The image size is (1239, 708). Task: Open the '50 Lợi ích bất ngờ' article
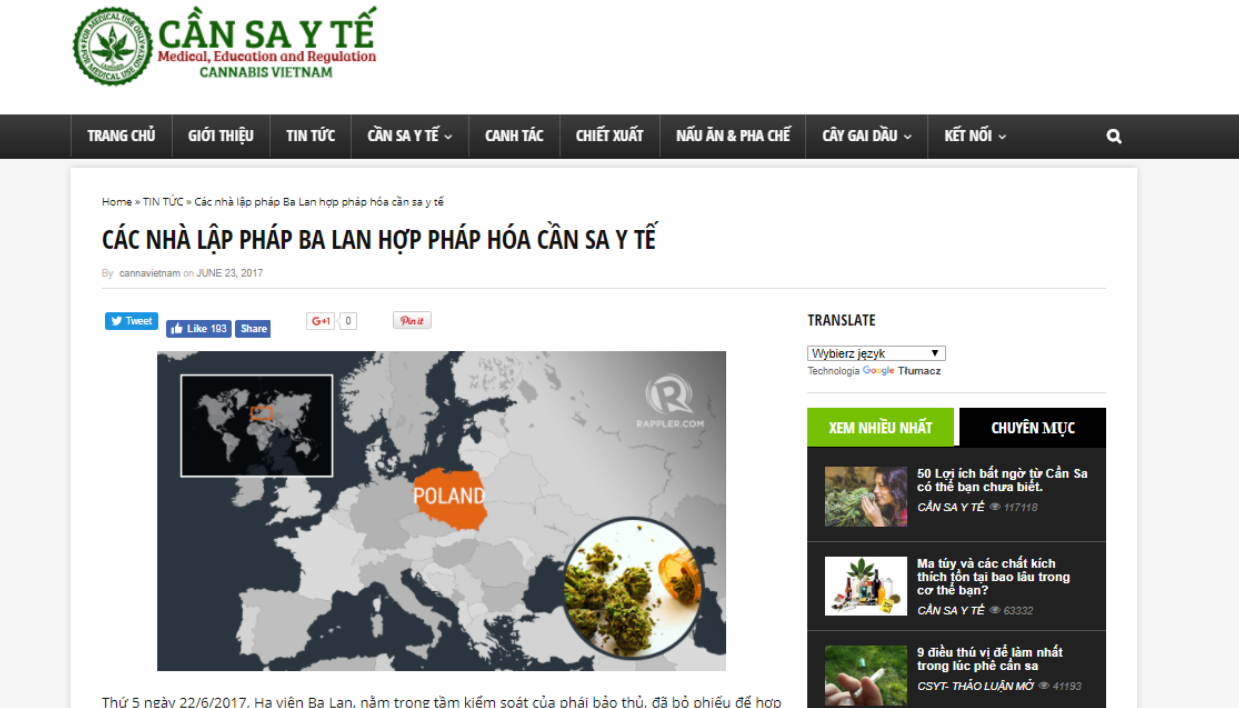pos(1001,480)
